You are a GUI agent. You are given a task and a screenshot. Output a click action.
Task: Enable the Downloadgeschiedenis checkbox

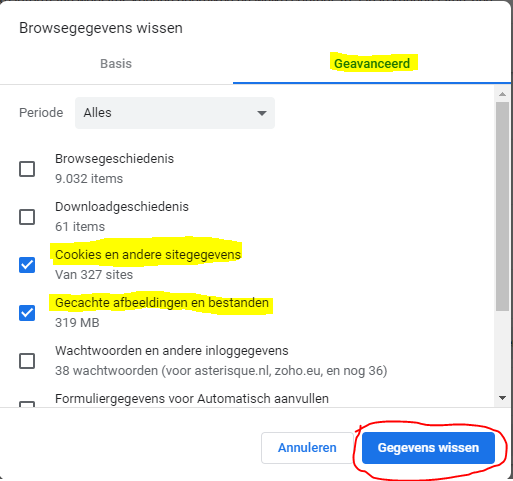27,217
